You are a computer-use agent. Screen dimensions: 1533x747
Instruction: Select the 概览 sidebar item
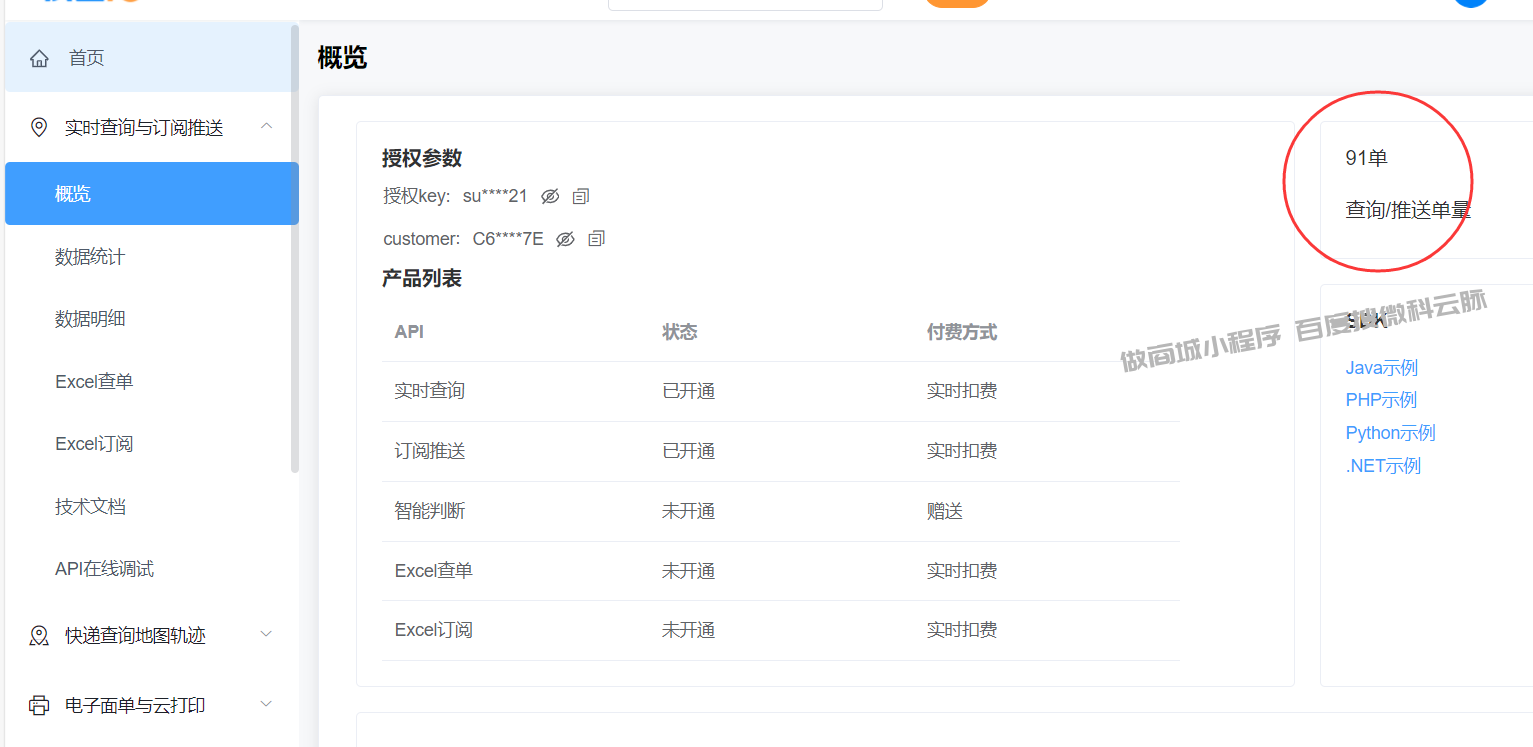pos(152,193)
